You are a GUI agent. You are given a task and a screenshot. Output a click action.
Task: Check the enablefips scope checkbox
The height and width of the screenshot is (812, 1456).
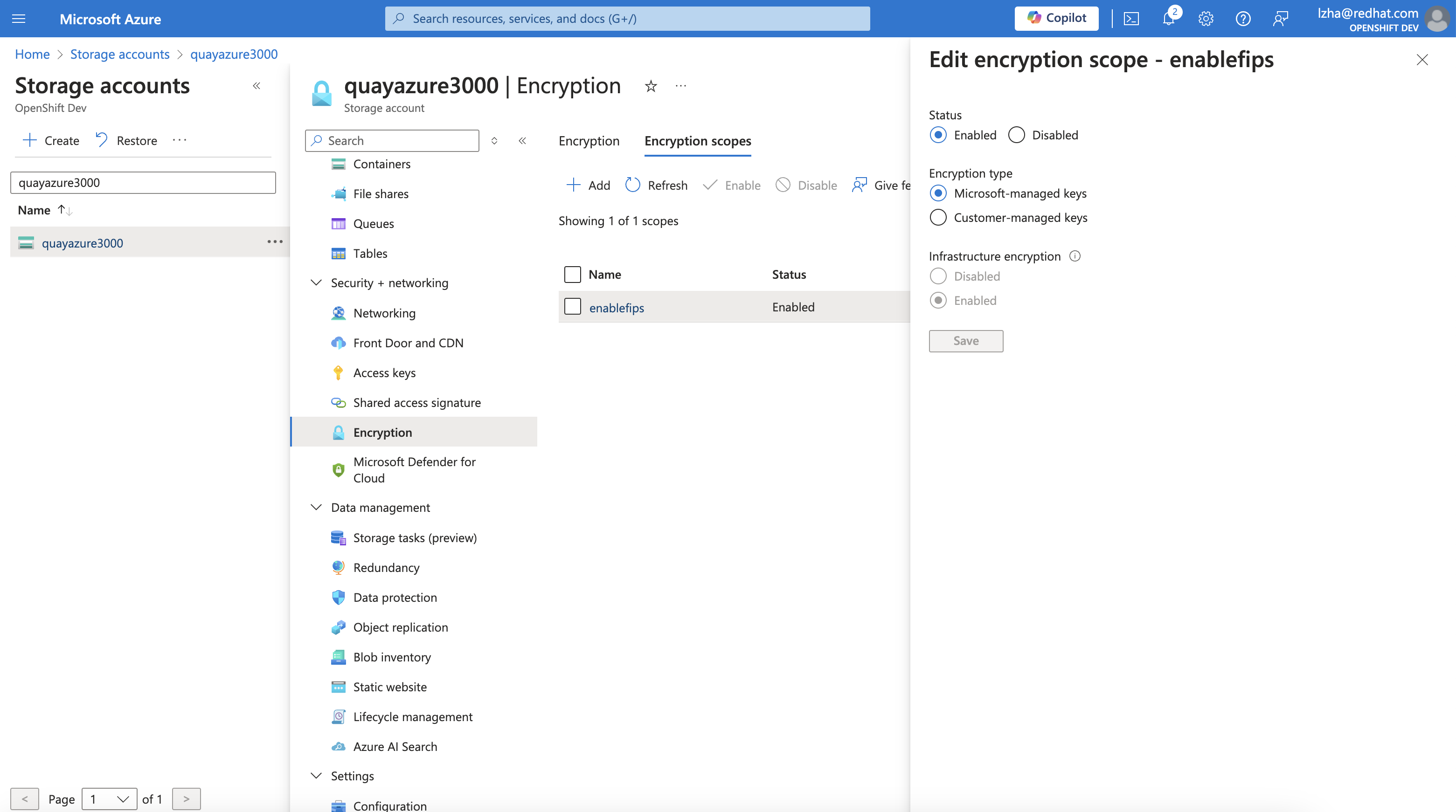[x=573, y=307]
